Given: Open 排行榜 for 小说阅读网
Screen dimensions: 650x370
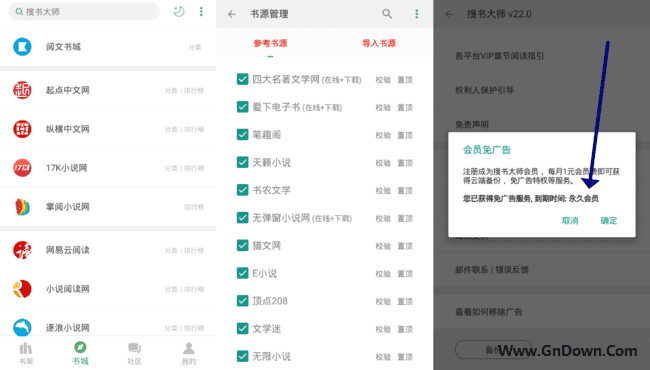Looking at the screenshot, I should [x=194, y=289].
